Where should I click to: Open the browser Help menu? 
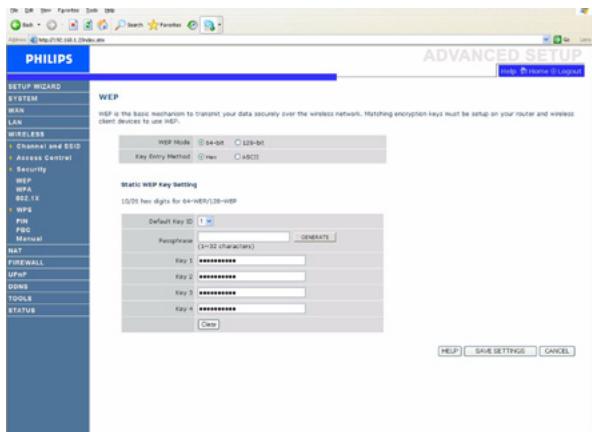(x=109, y=10)
